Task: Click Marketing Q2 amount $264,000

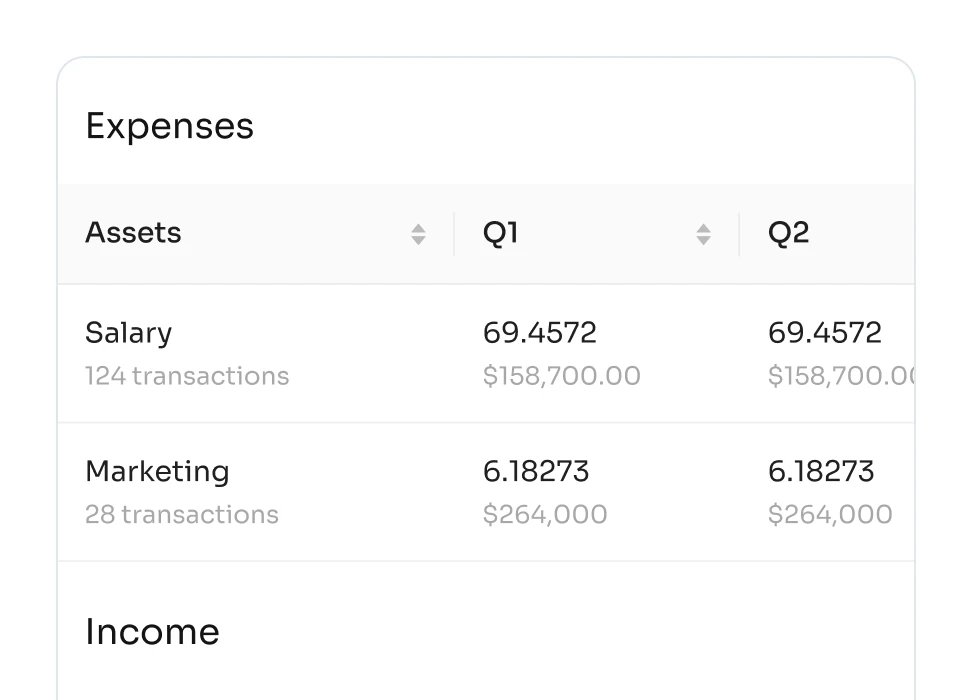Action: 829,514
